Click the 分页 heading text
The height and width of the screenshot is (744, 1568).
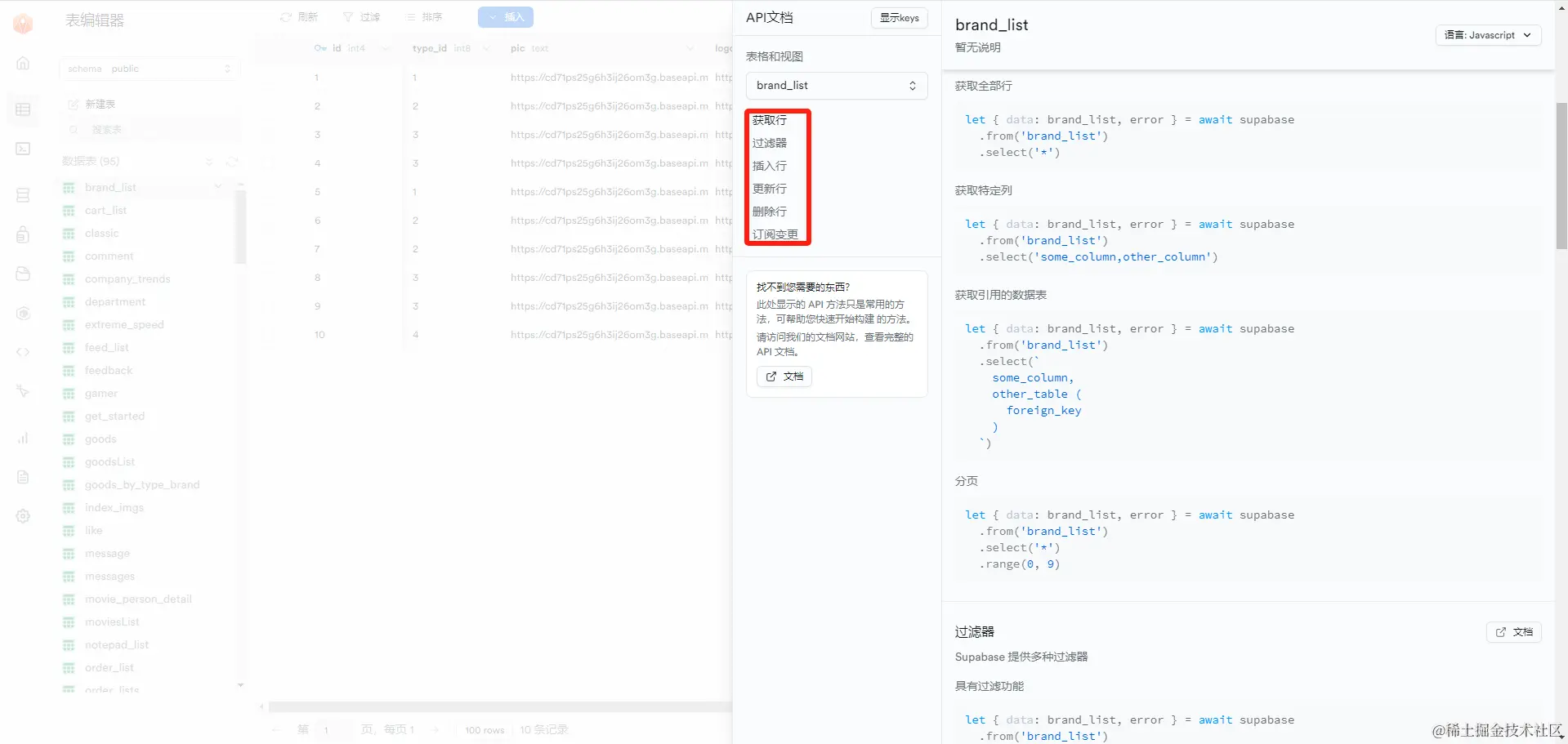(x=967, y=481)
